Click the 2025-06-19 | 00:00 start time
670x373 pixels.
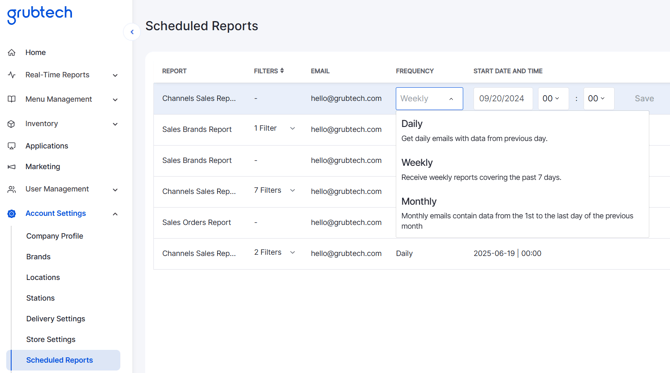pyautogui.click(x=507, y=253)
